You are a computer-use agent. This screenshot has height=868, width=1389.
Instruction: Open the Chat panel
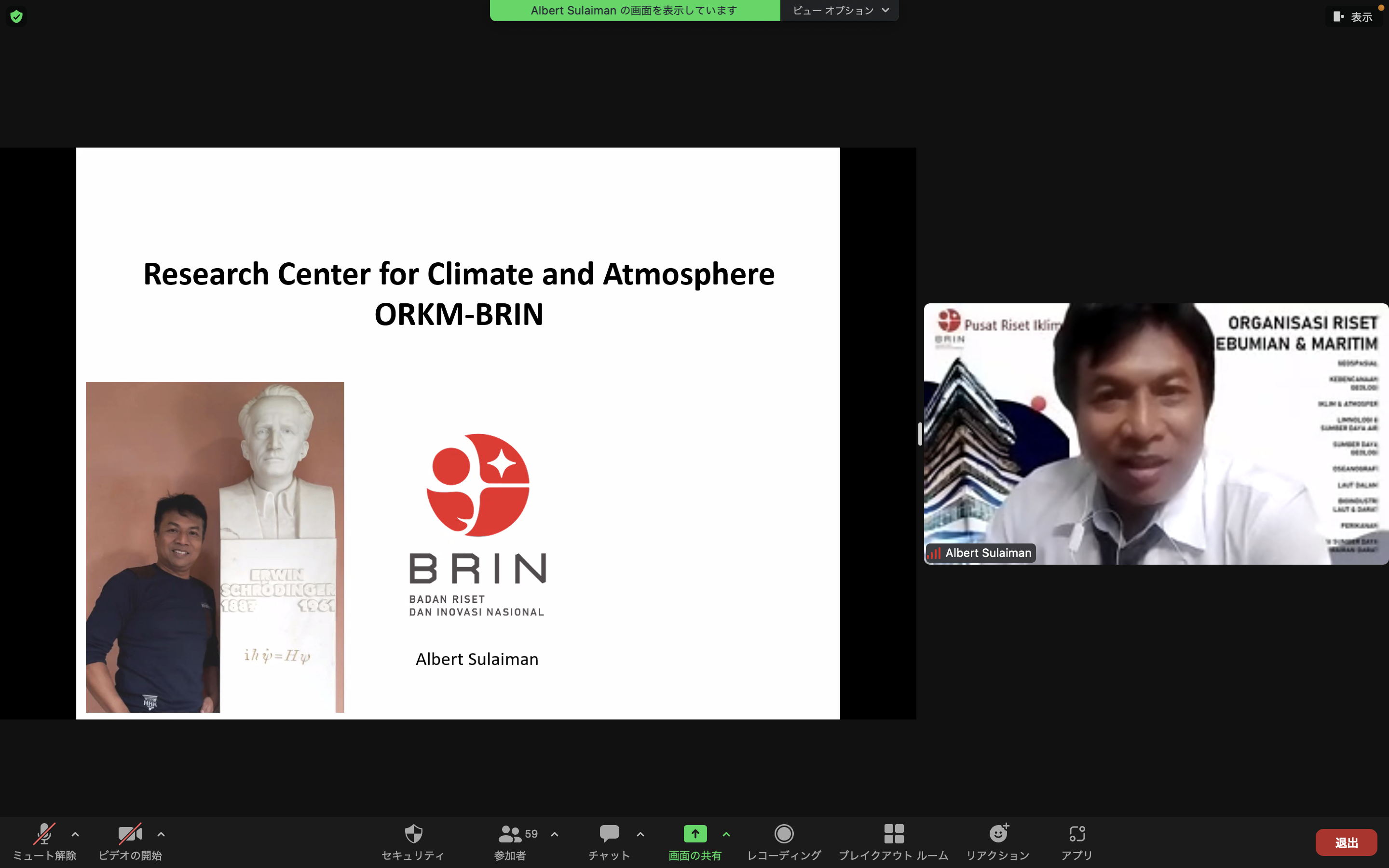[x=609, y=841]
